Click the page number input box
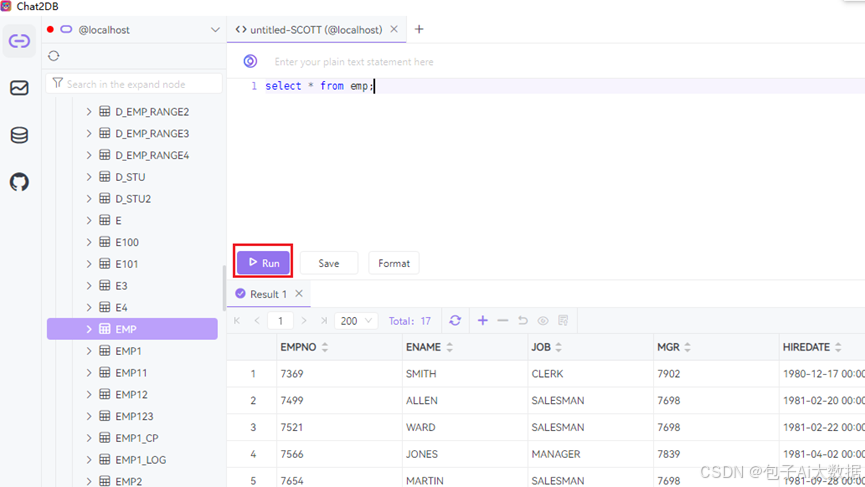Image resolution: width=865 pixels, height=487 pixels. point(280,320)
